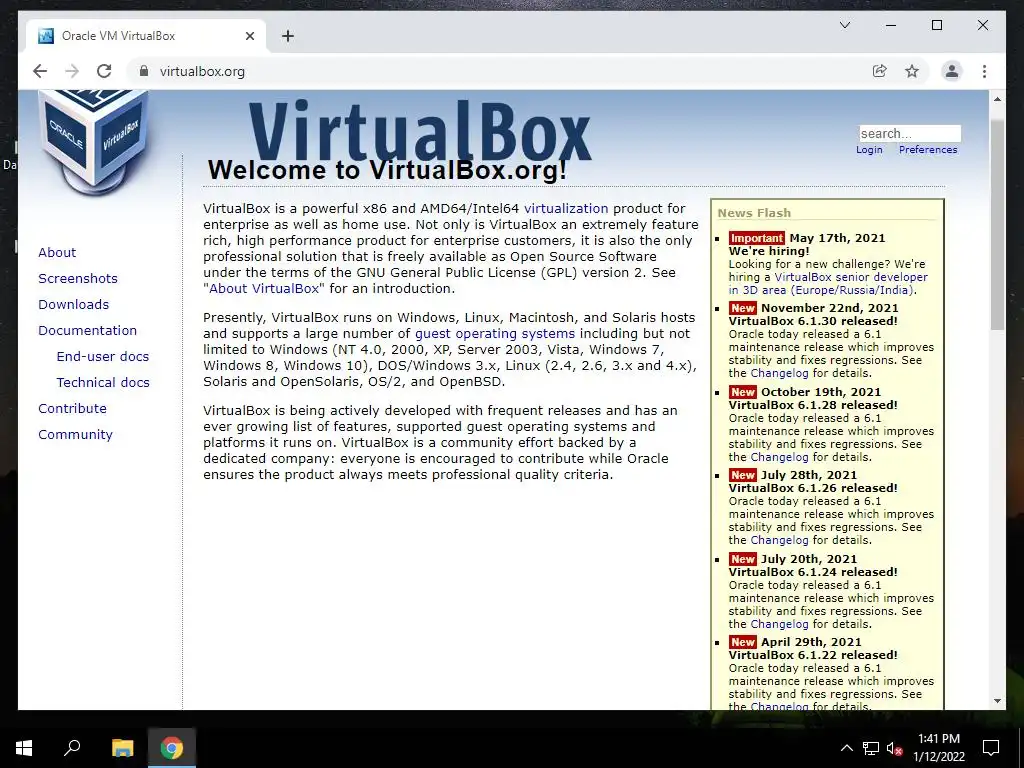
Task: Click the address bar showing virtualbox.org
Action: click(202, 71)
